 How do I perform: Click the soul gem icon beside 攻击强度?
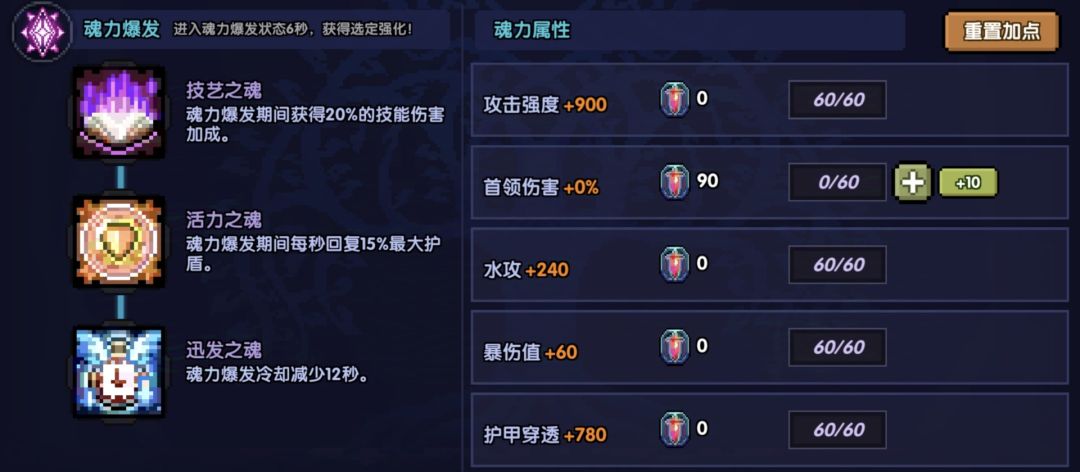[675, 101]
